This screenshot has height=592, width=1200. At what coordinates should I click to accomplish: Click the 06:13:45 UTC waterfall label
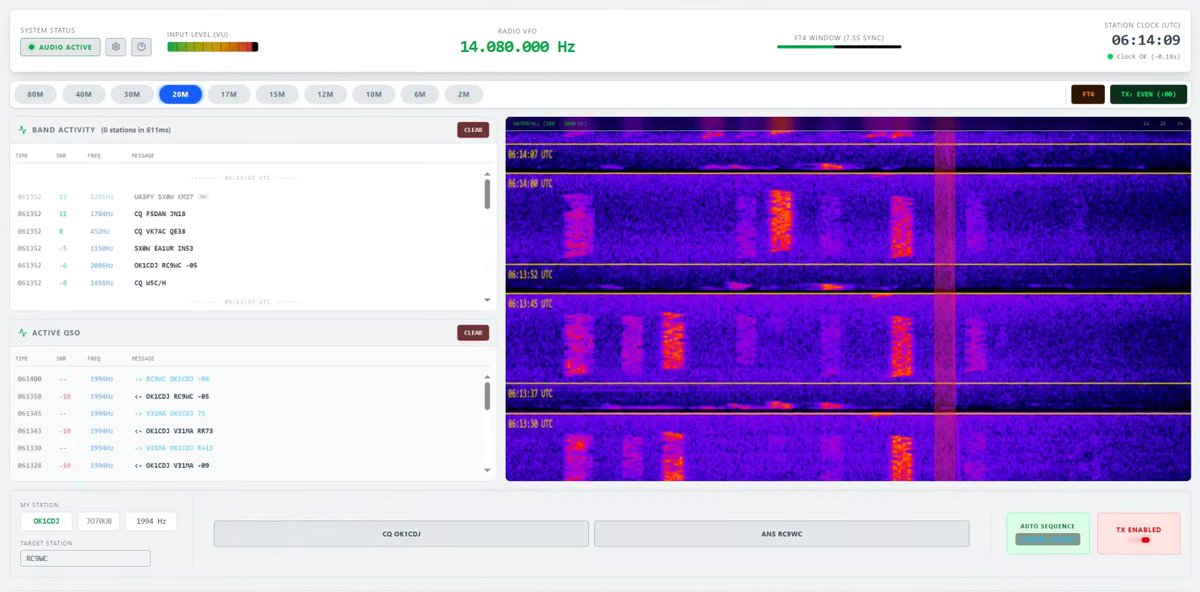coord(532,304)
